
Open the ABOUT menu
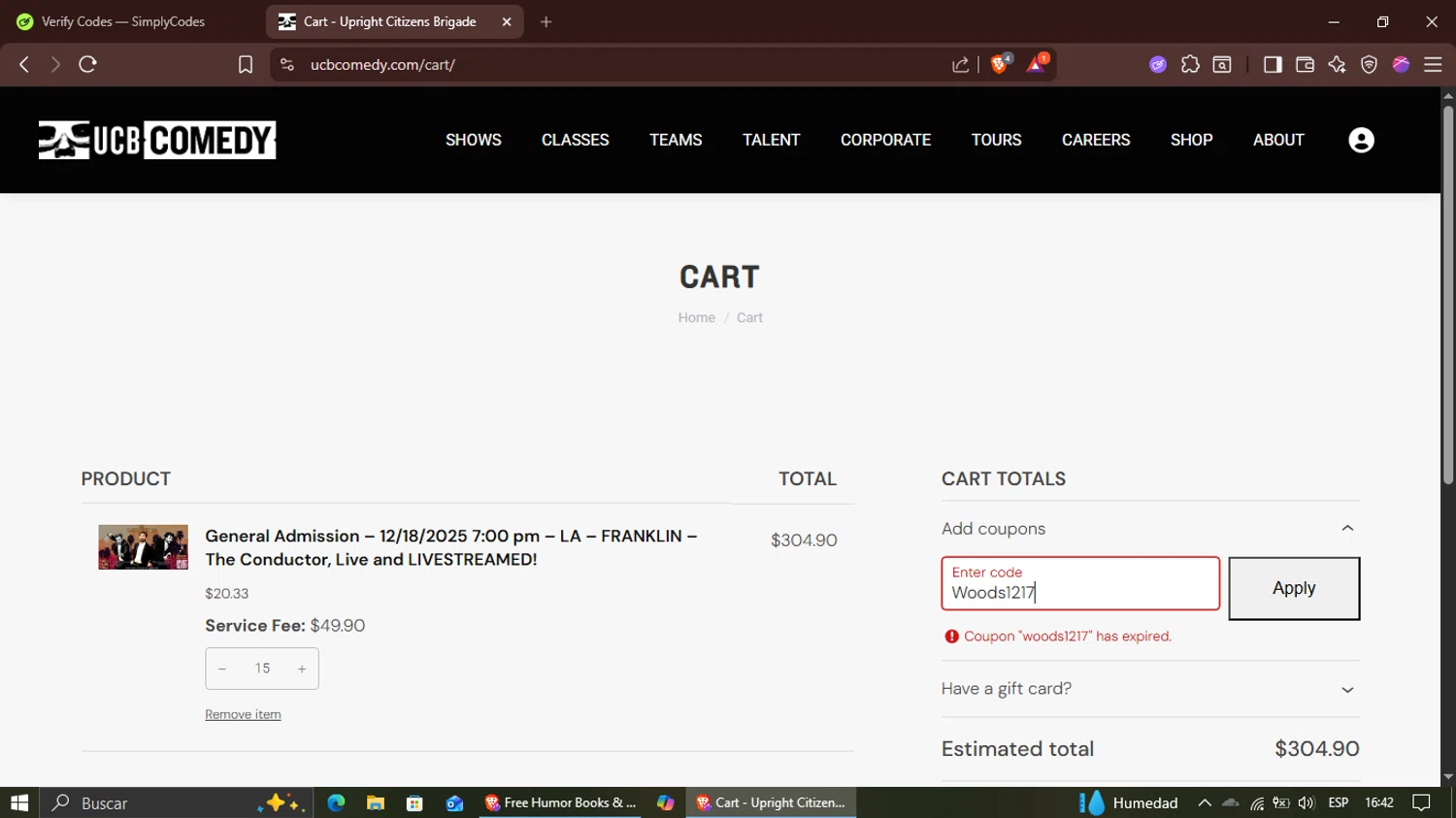[x=1278, y=140]
